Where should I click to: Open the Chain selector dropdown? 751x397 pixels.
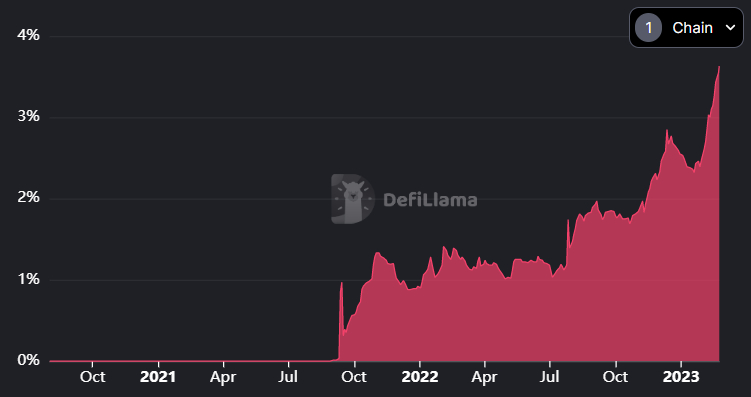(686, 28)
